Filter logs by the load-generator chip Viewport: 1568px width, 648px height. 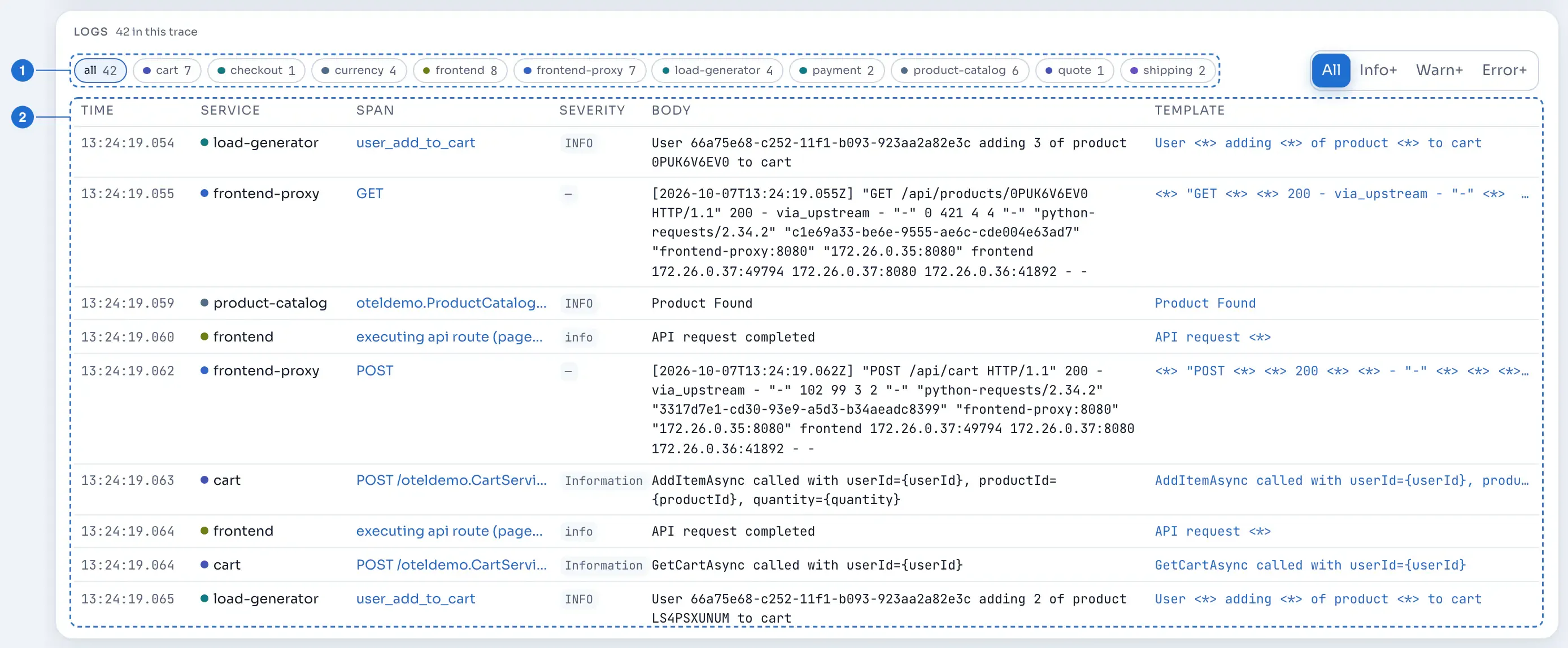pyautogui.click(x=717, y=71)
